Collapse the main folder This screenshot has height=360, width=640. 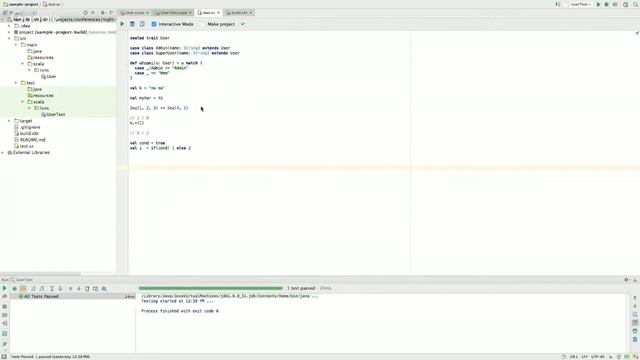click(16, 44)
